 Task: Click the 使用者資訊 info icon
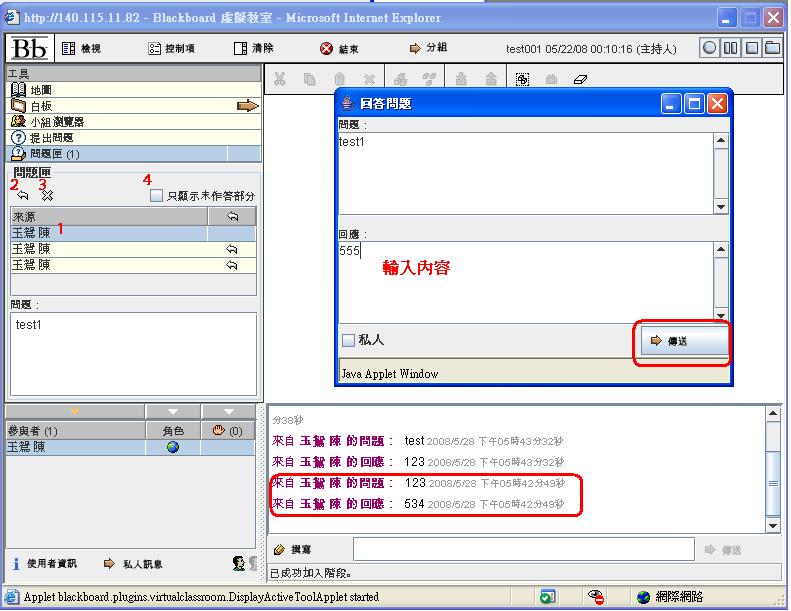pos(16,564)
